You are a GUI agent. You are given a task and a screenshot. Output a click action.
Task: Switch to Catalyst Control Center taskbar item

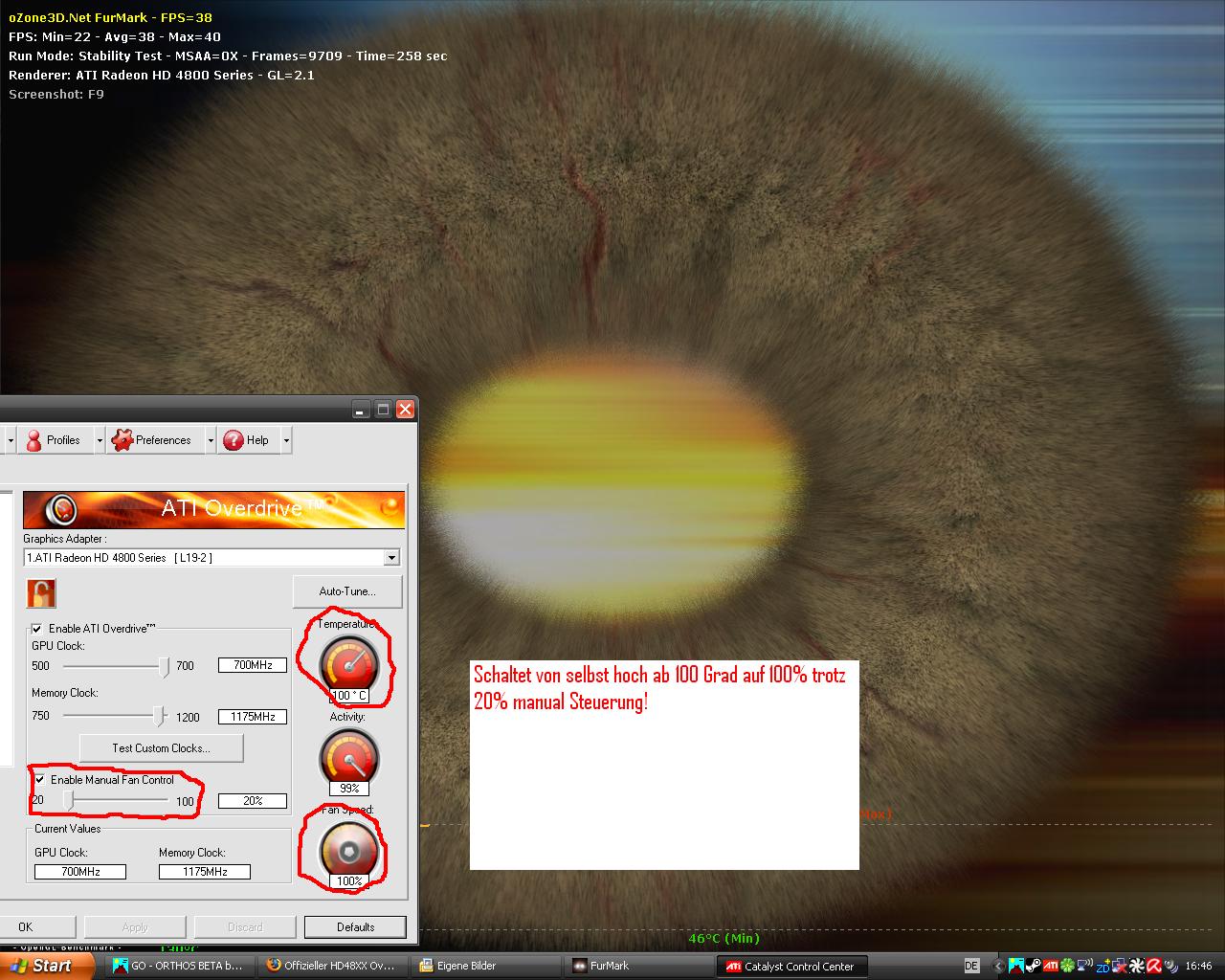tap(793, 966)
